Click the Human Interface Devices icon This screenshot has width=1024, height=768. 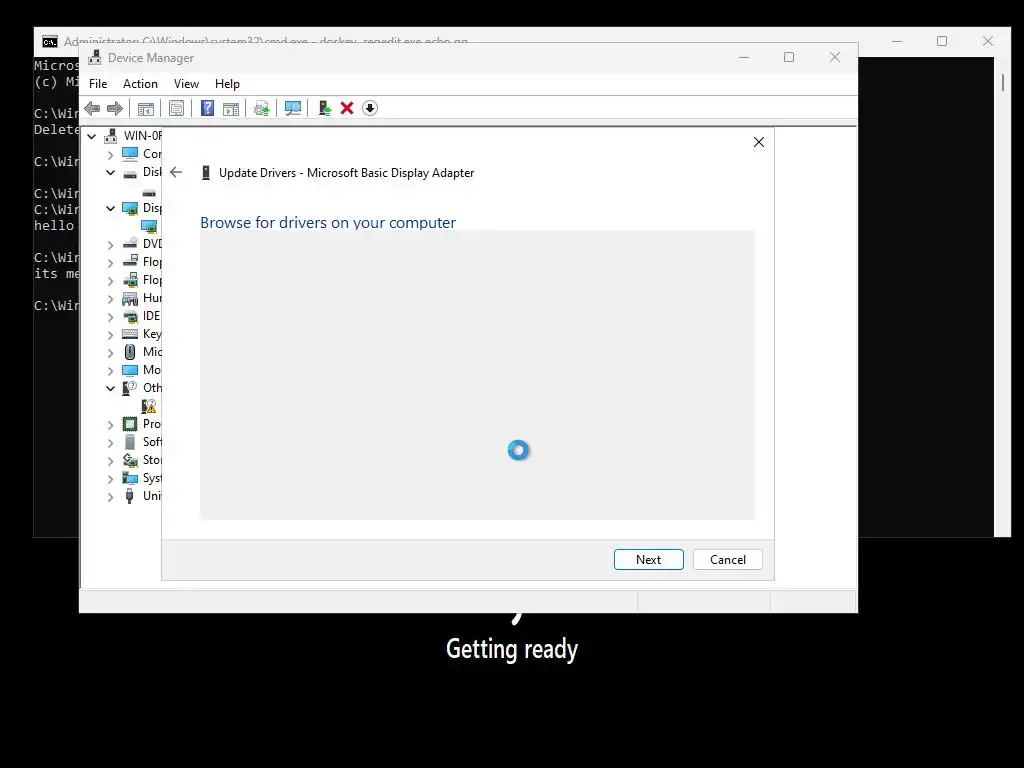130,298
